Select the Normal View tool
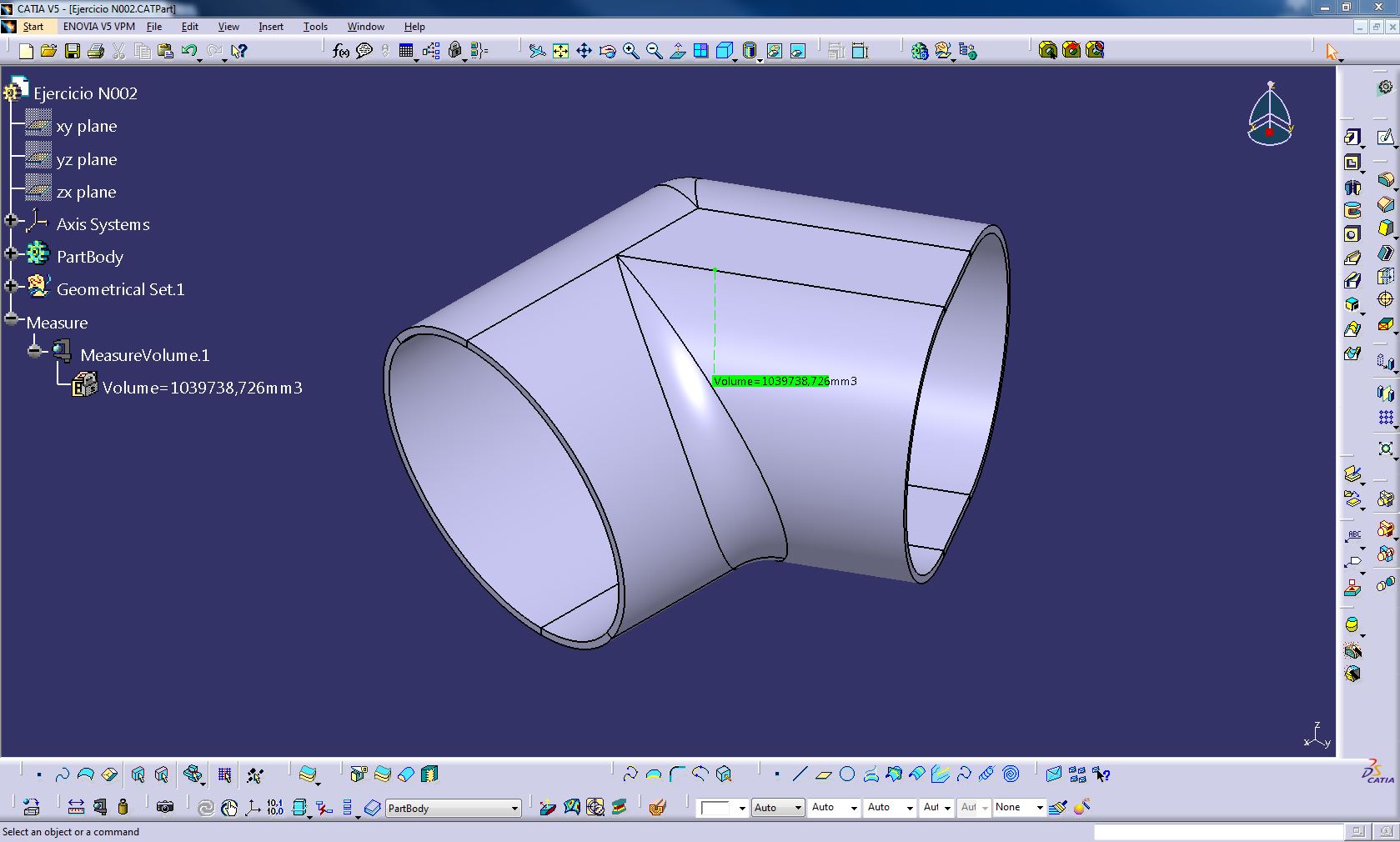Screen dimensions: 1400x842 [x=677, y=51]
